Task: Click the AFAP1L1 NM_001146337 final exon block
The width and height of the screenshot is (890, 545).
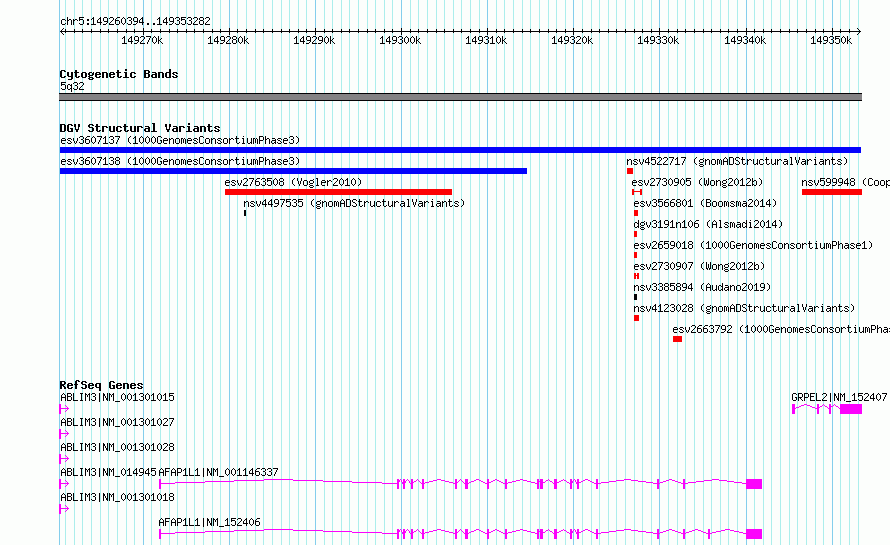Action: click(x=754, y=484)
